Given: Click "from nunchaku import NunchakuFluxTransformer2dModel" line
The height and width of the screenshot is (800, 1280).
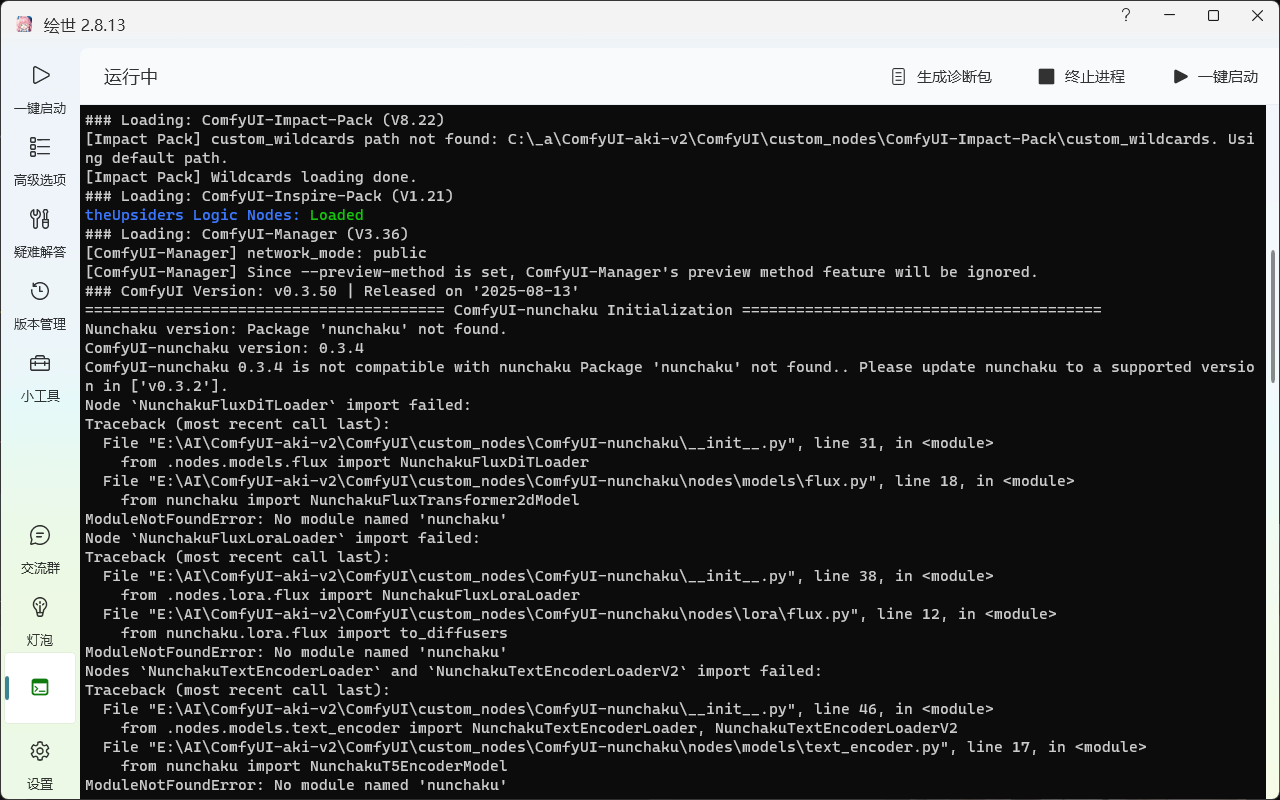Looking at the screenshot, I should tap(350, 500).
